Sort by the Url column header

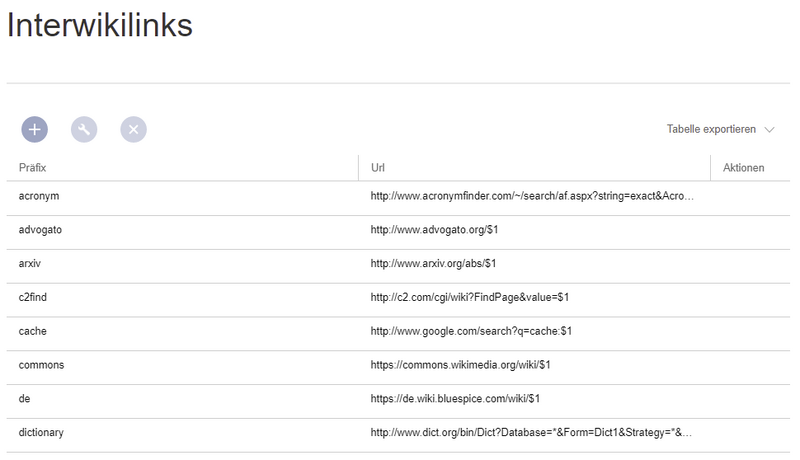pyautogui.click(x=378, y=167)
